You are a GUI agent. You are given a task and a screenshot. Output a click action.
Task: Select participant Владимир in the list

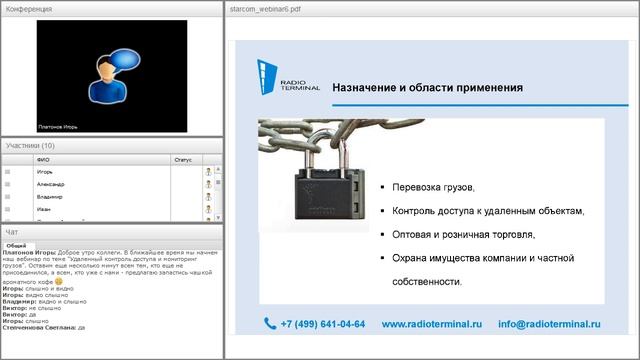pyautogui.click(x=49, y=197)
